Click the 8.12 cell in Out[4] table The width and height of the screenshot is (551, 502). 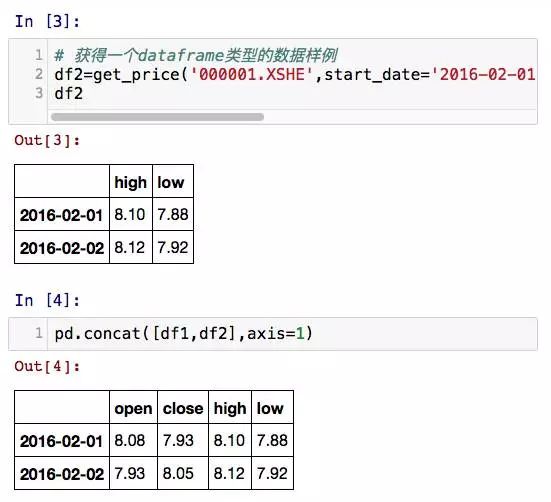tap(230, 473)
